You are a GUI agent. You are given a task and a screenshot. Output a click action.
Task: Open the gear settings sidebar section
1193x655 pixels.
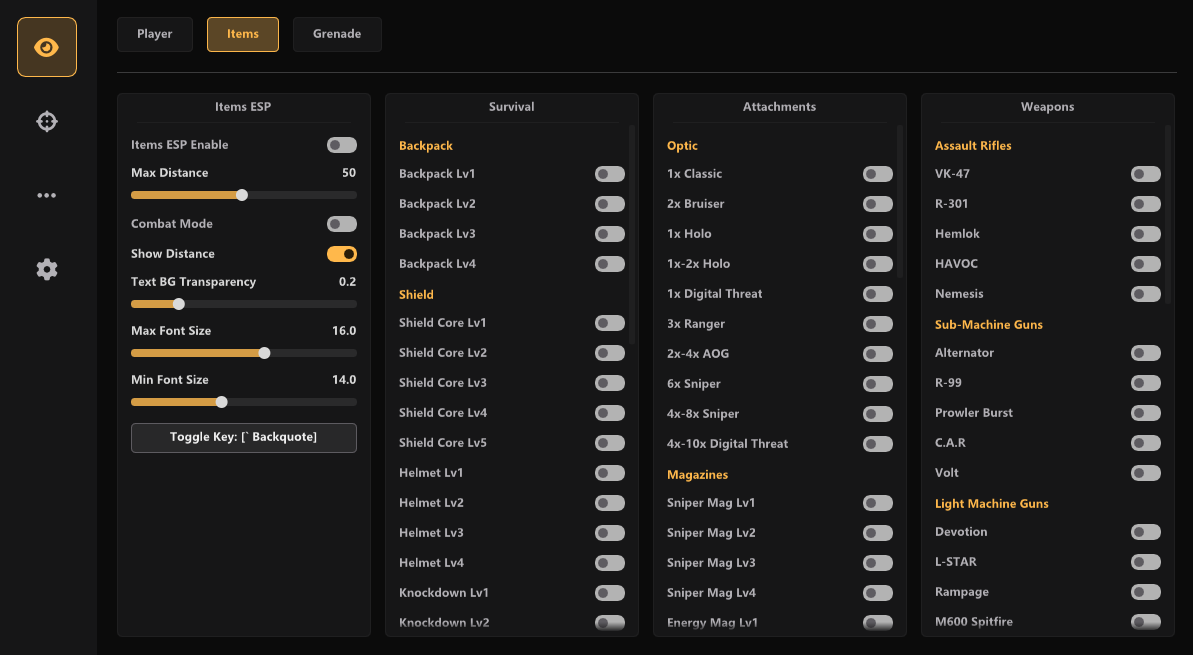click(x=46, y=269)
